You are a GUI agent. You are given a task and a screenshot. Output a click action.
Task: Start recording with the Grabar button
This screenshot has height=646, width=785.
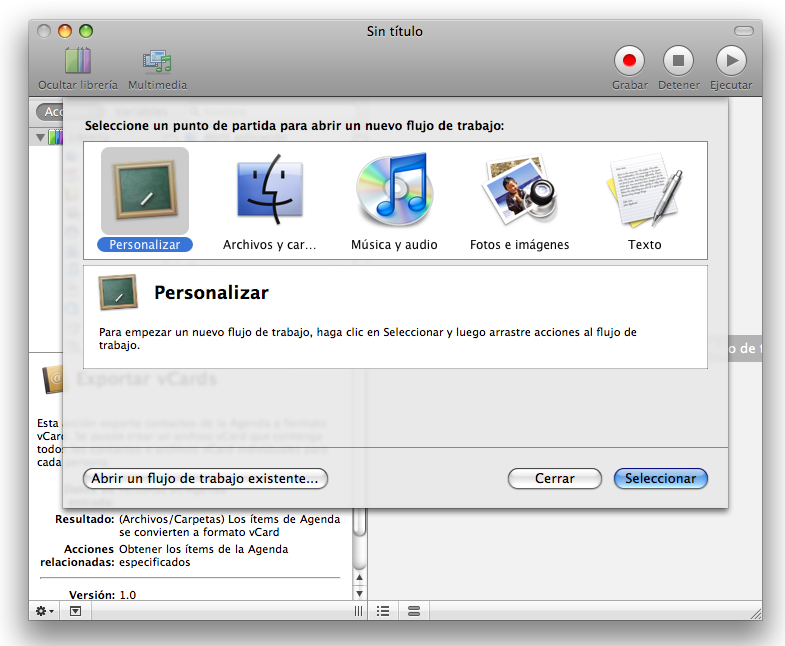[x=629, y=61]
